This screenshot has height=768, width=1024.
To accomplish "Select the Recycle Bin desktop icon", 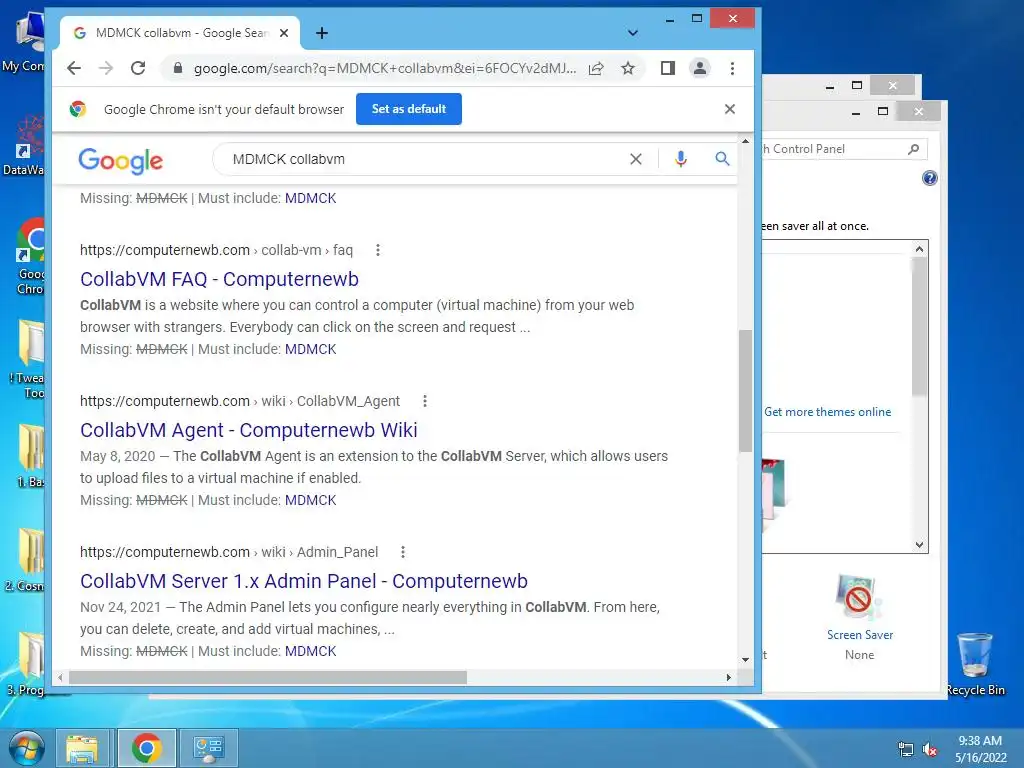I will click(975, 664).
